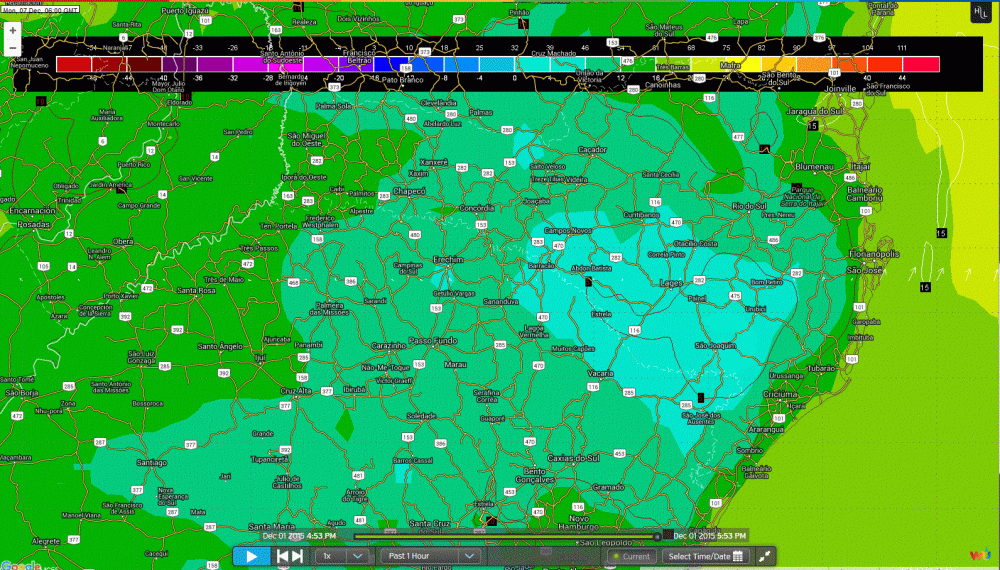Zoom in with the plus button

(x=12, y=31)
